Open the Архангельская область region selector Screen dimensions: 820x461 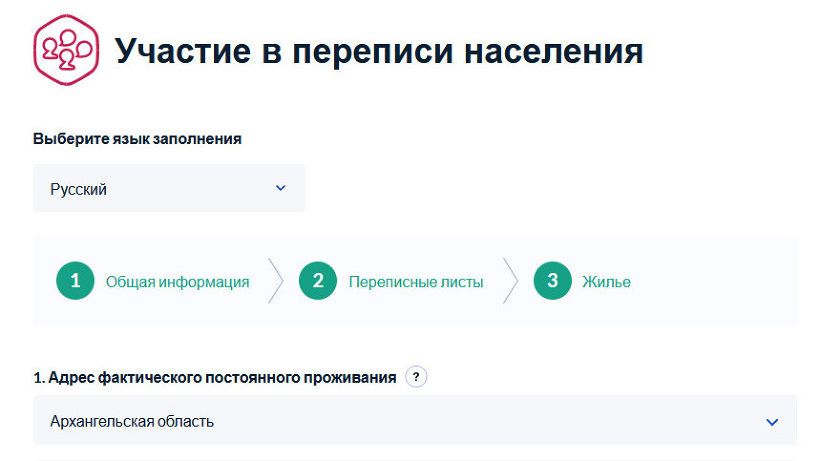coord(415,420)
